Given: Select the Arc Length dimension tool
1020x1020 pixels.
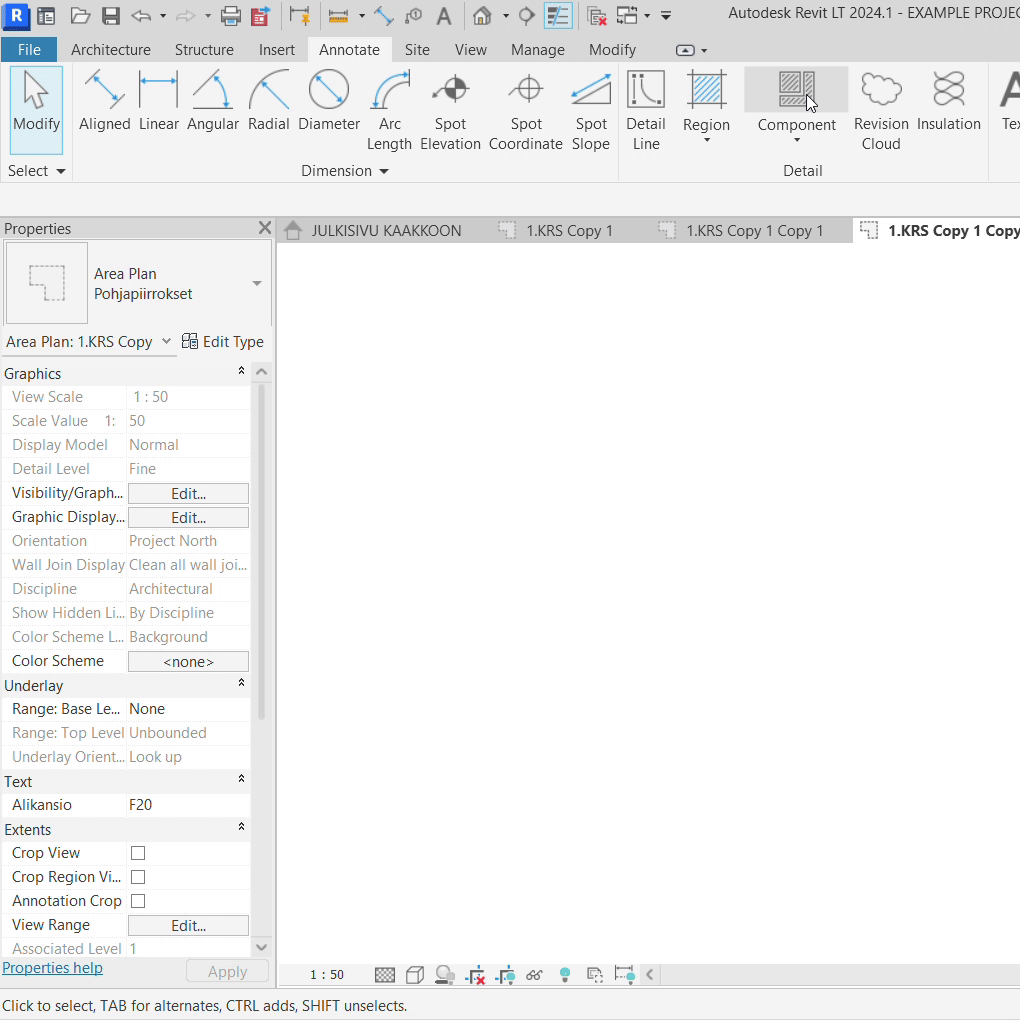Looking at the screenshot, I should click(x=389, y=110).
